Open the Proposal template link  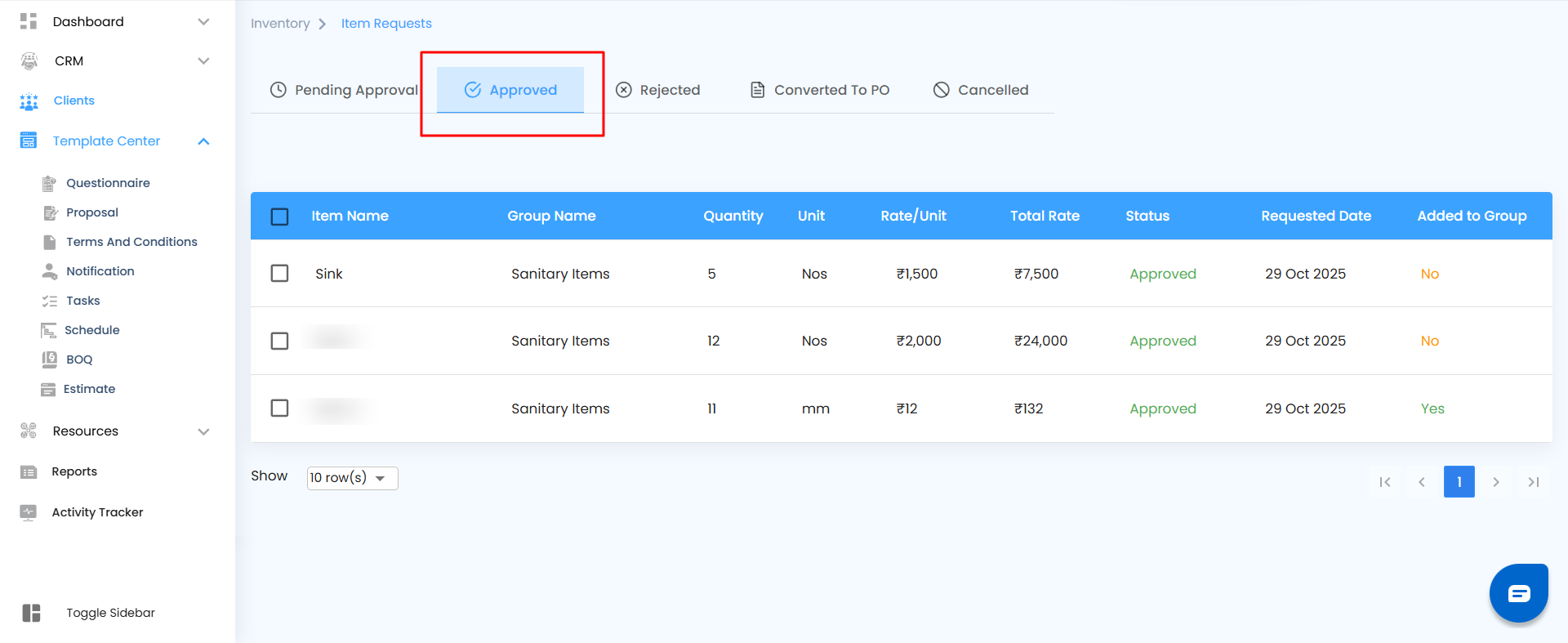click(x=92, y=212)
